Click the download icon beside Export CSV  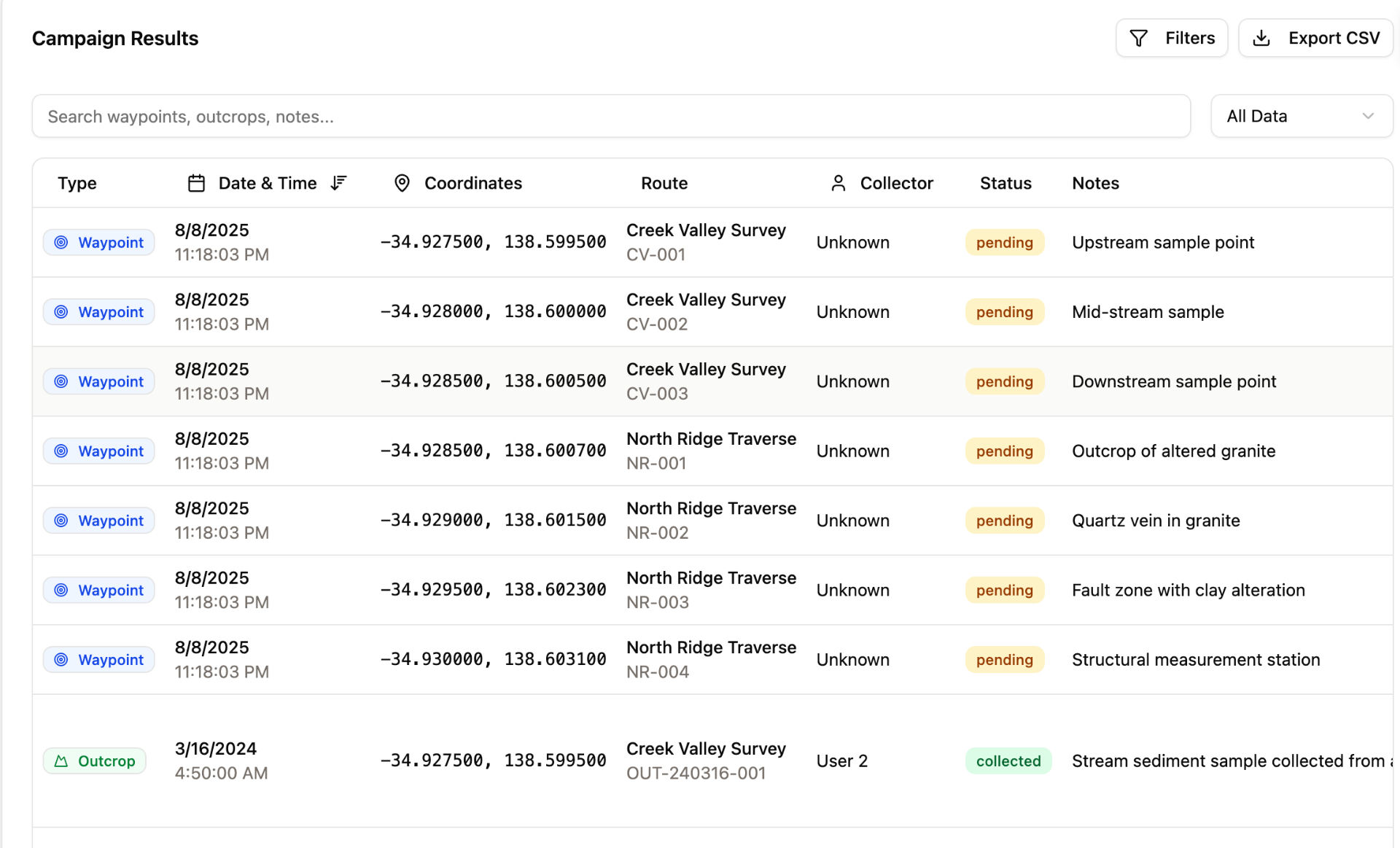1261,38
